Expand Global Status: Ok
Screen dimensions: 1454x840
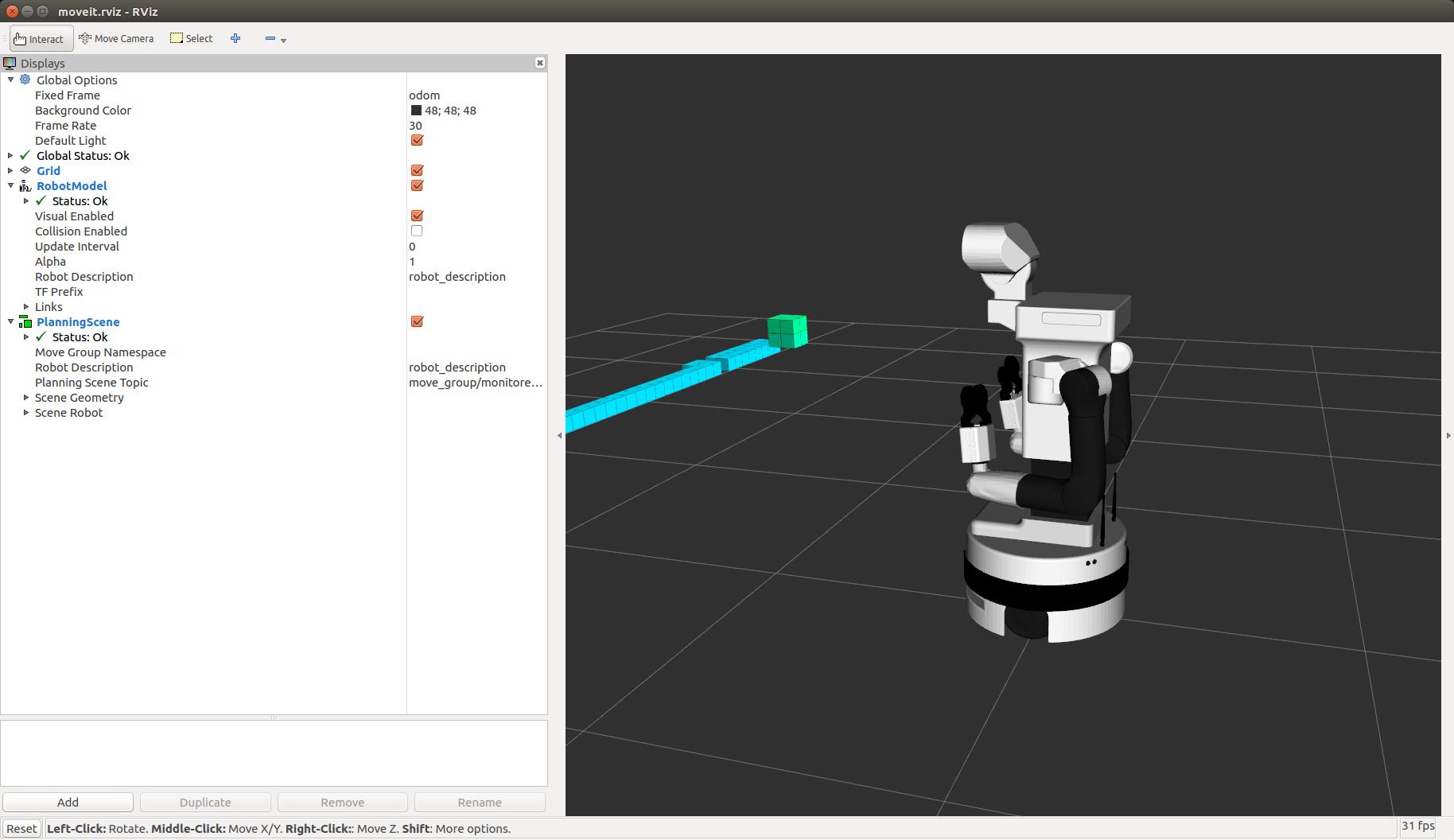(x=10, y=155)
